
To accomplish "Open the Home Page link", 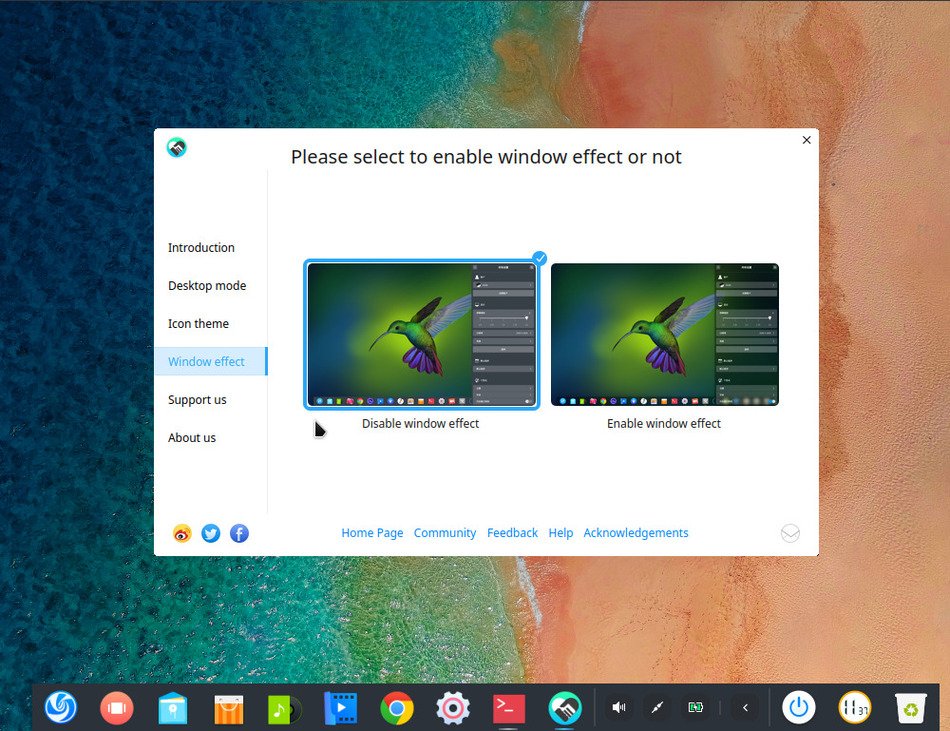I will point(372,533).
